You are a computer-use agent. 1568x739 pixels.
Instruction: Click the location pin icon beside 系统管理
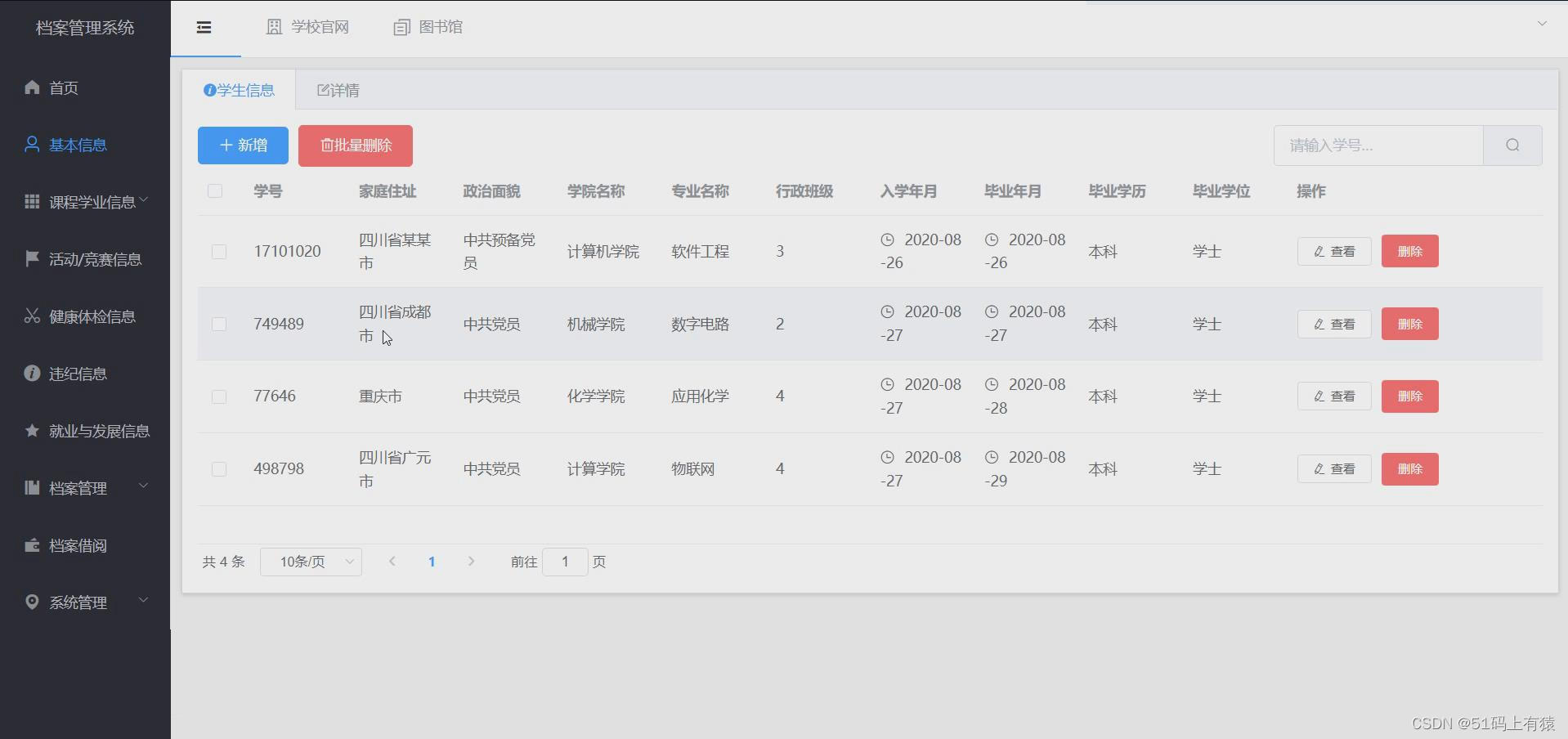pyautogui.click(x=32, y=602)
